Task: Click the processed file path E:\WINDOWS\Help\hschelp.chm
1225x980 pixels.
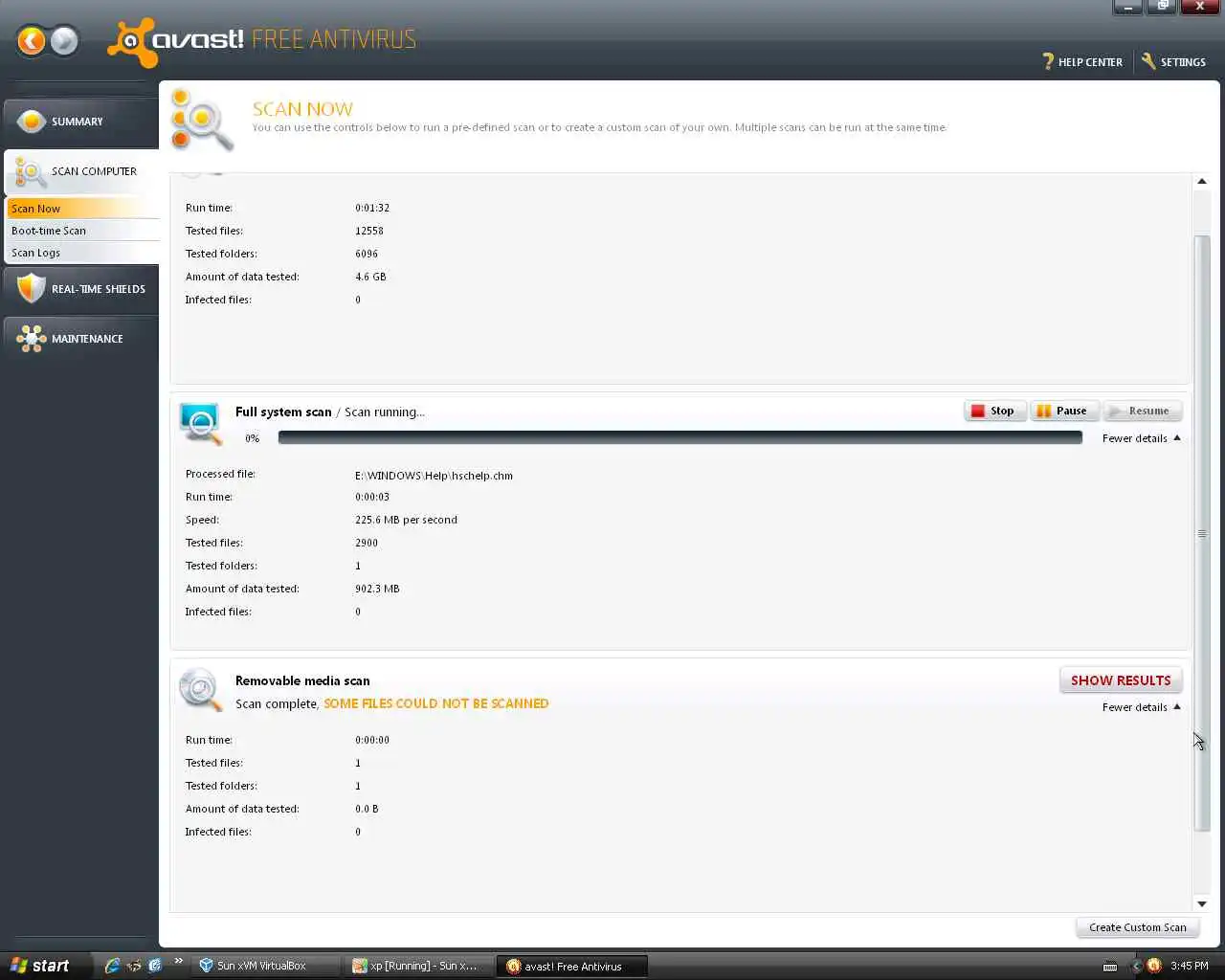Action: click(434, 476)
